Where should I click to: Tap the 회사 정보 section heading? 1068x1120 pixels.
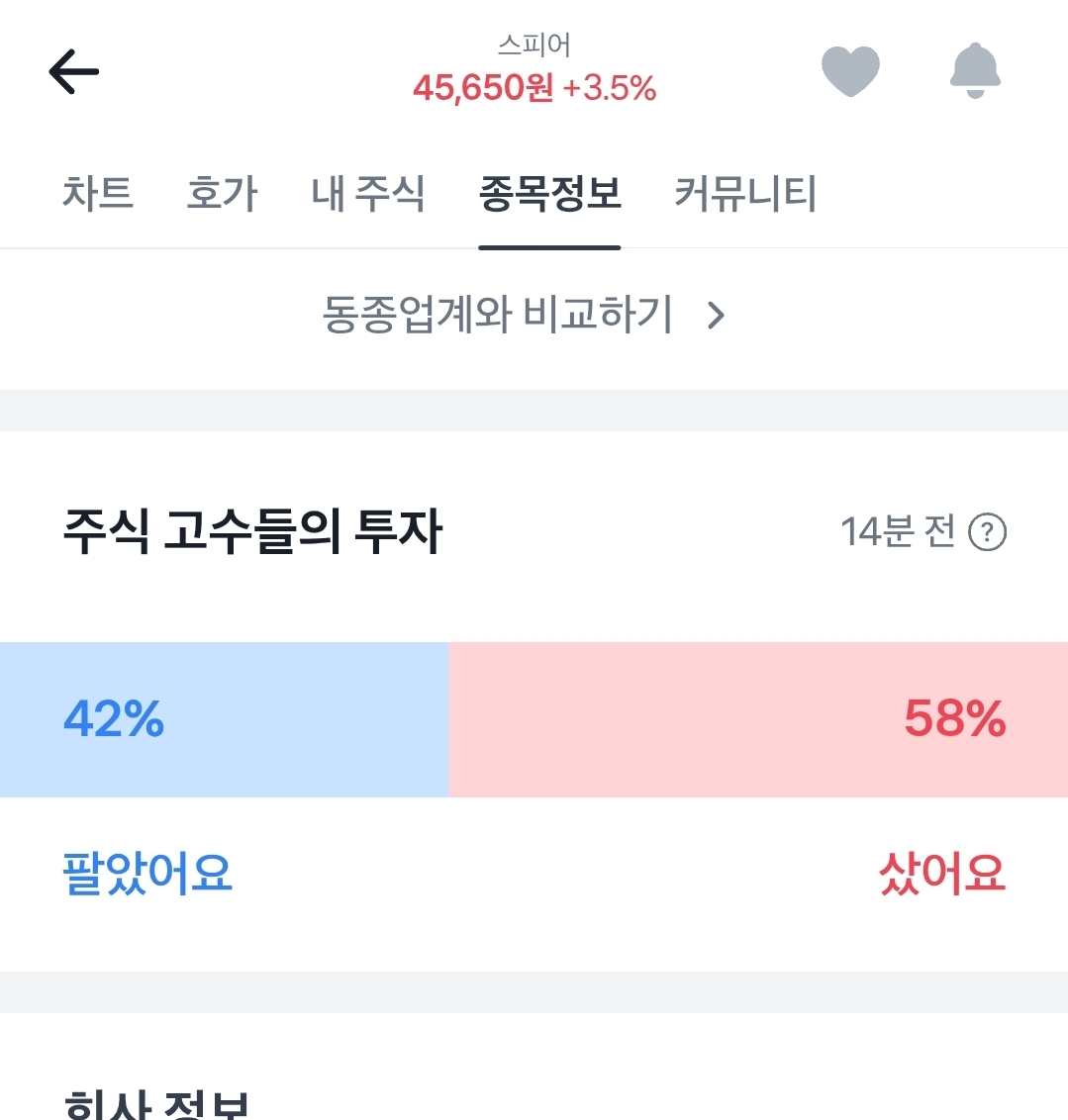[x=155, y=1104]
